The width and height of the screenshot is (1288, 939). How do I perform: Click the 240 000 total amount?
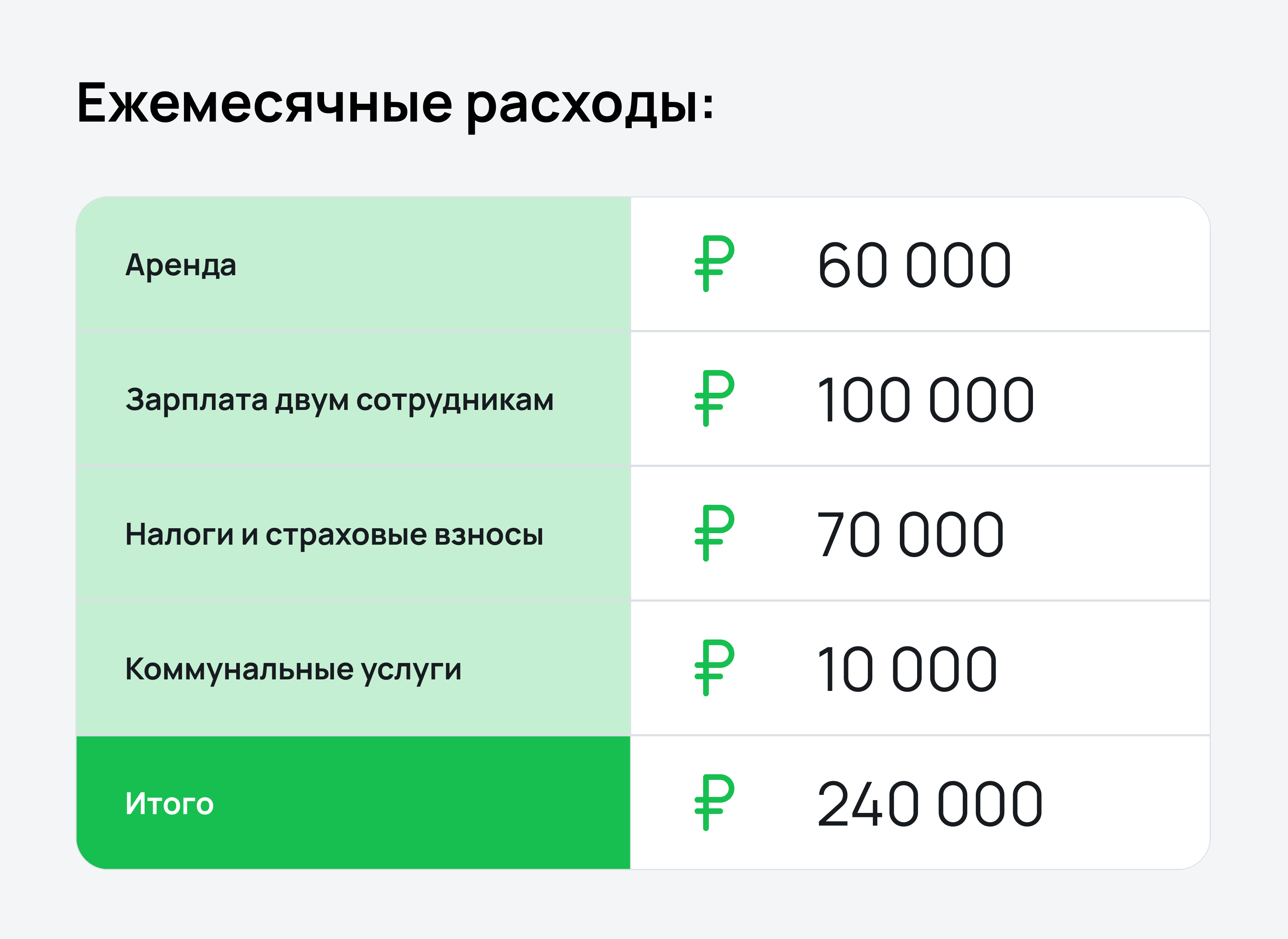click(x=930, y=804)
